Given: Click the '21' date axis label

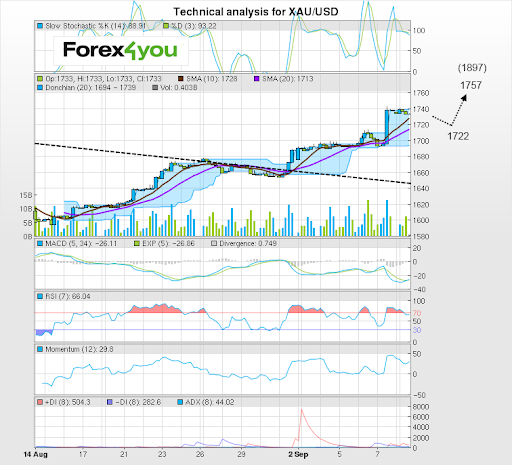Looking at the screenshot, I should [x=124, y=454].
